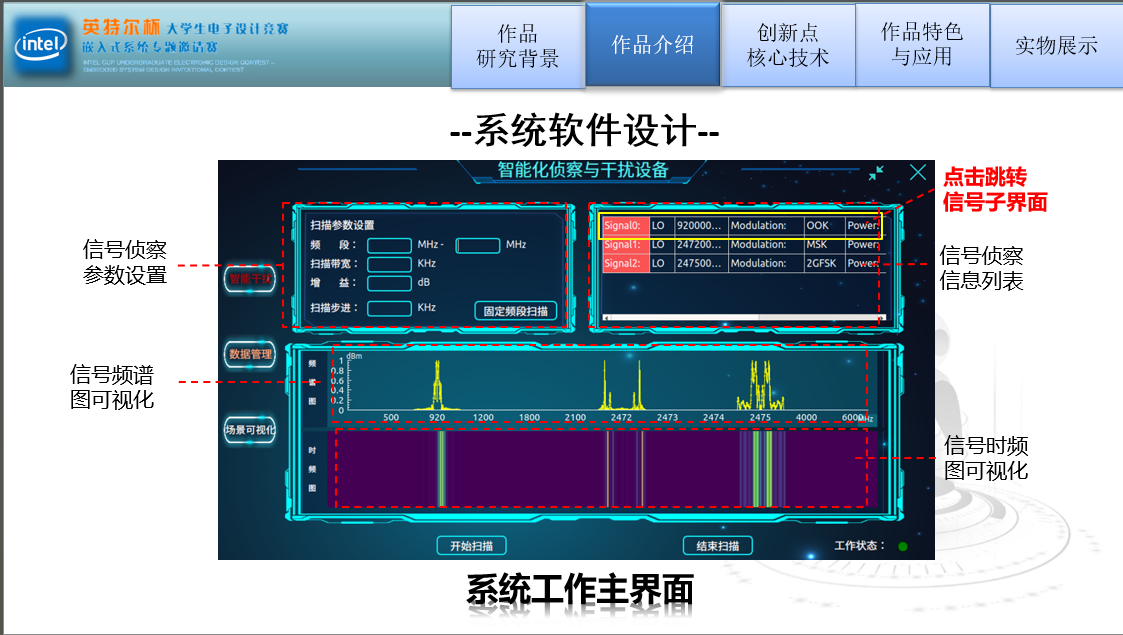This screenshot has width=1123, height=635.
Task: Click the 2475 label on spectrum axis
Action: point(760,417)
